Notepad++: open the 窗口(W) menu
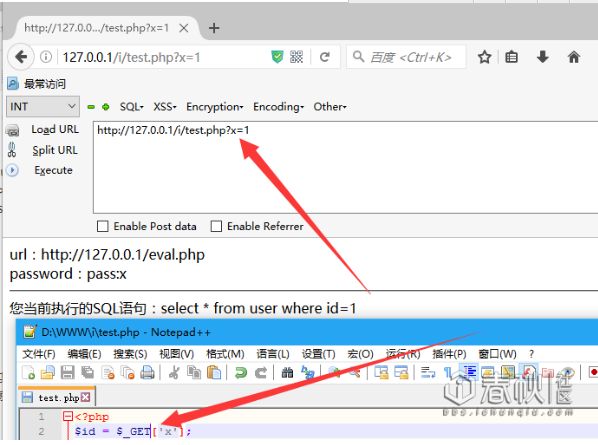Screen dimensions: 598x445 (x=497, y=354)
